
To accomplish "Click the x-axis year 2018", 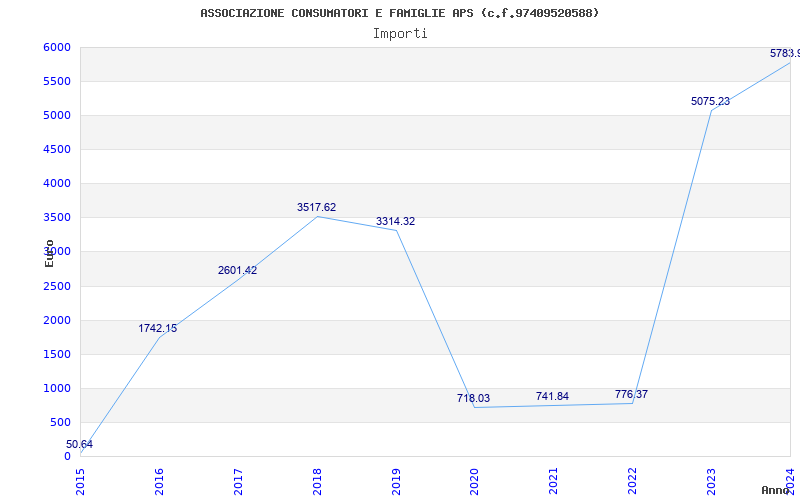I will (317, 481).
